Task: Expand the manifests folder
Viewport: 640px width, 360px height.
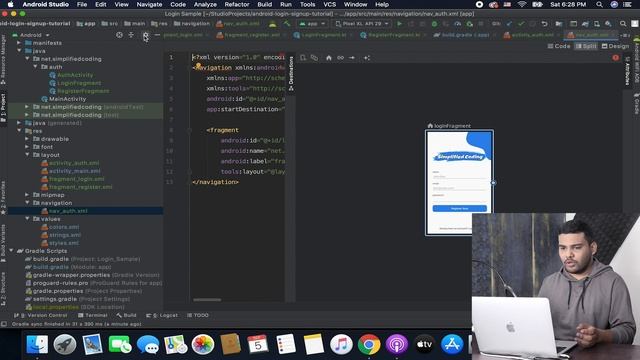Action: 19,43
